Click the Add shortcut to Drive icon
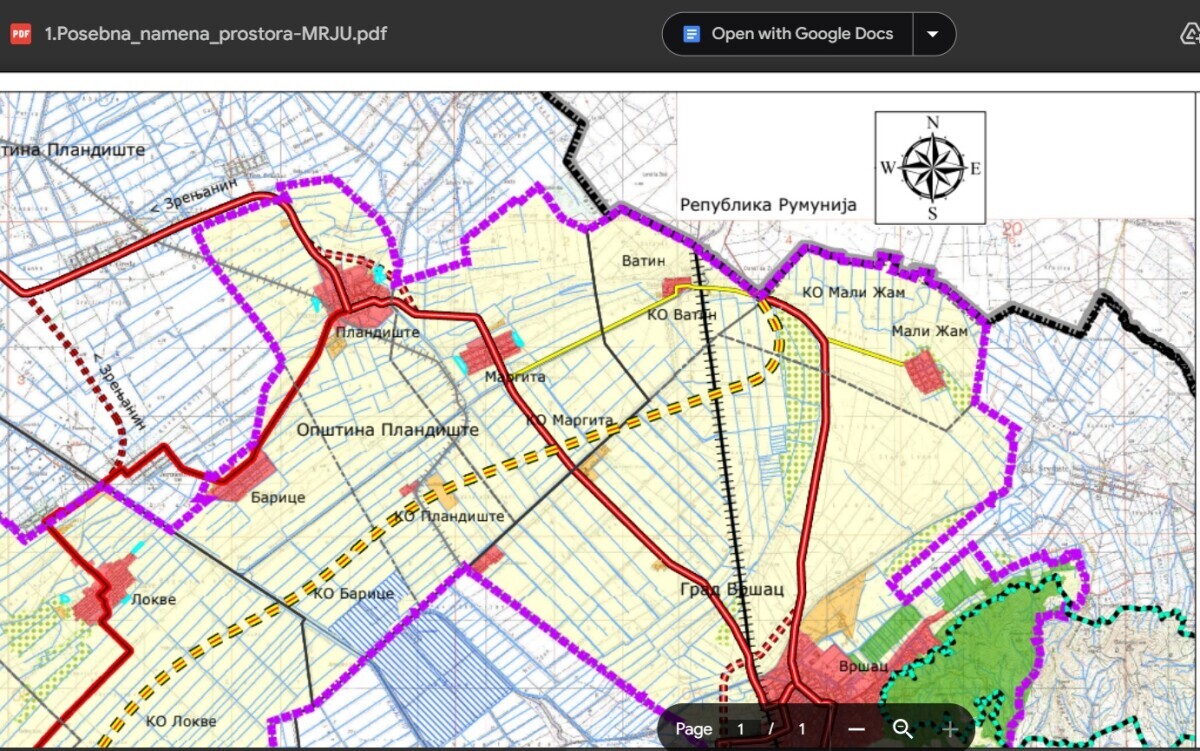1200x751 pixels. tap(1189, 34)
